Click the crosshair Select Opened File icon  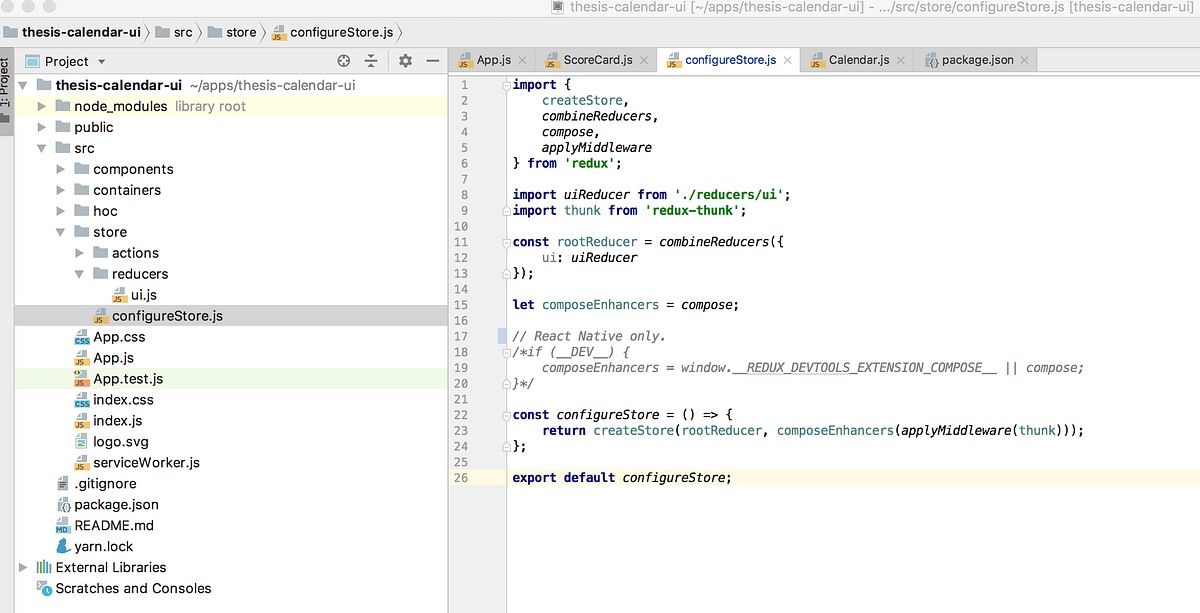point(342,60)
